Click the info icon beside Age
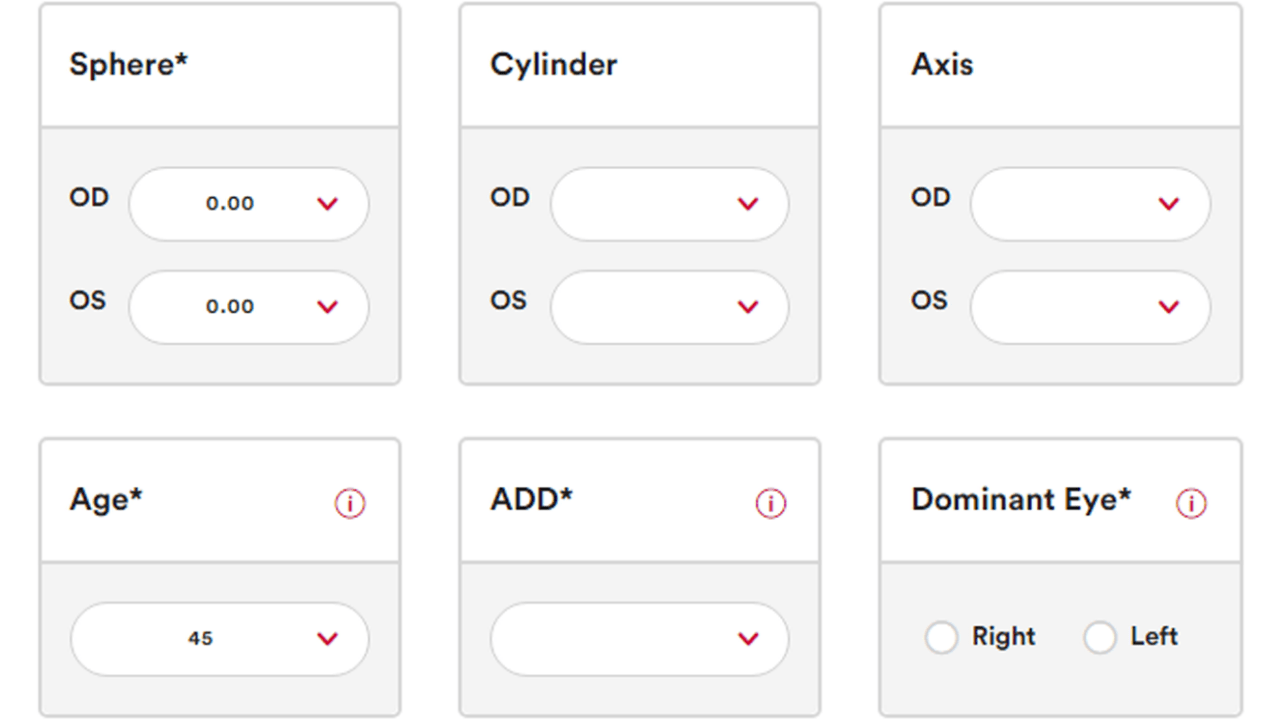The width and height of the screenshot is (1280, 720). (x=350, y=503)
